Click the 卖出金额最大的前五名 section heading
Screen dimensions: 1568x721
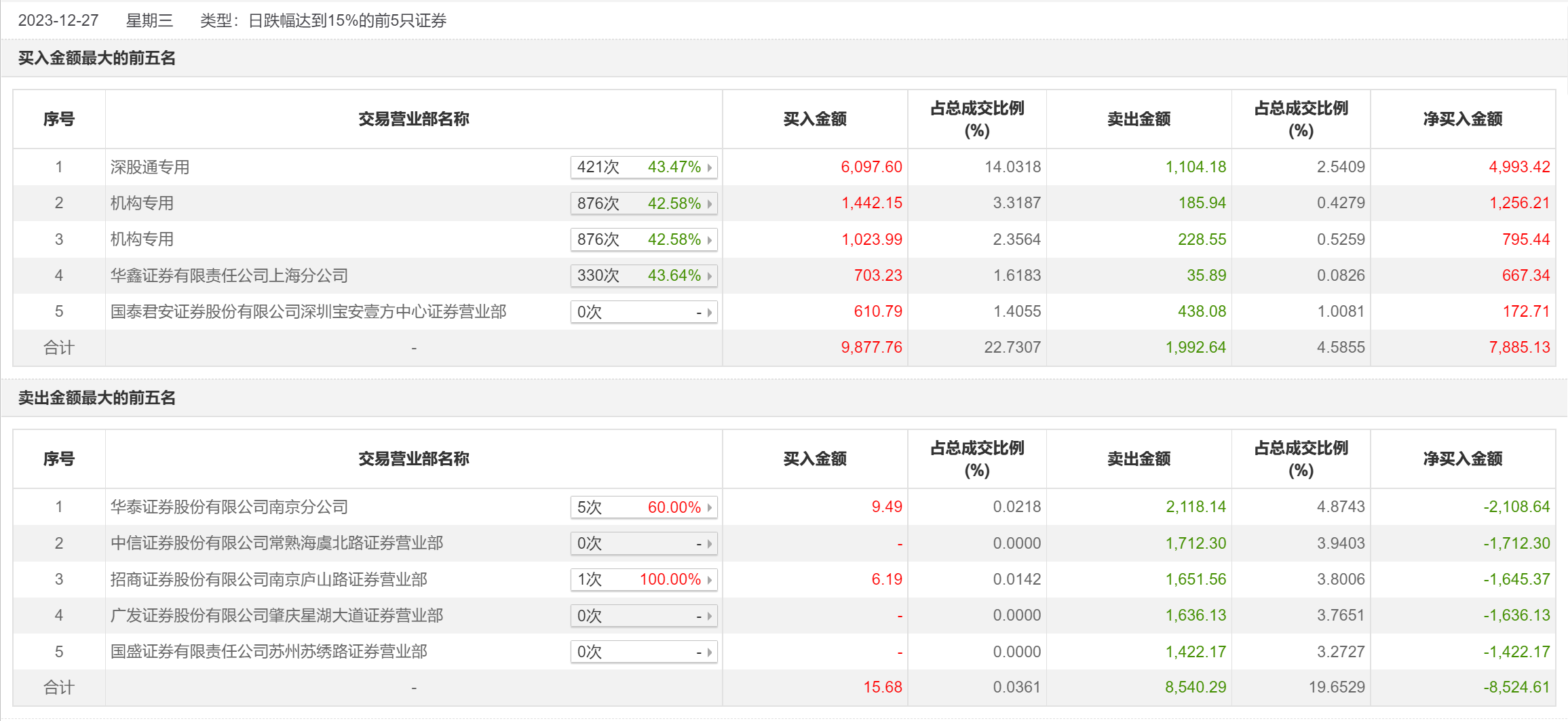[96, 398]
